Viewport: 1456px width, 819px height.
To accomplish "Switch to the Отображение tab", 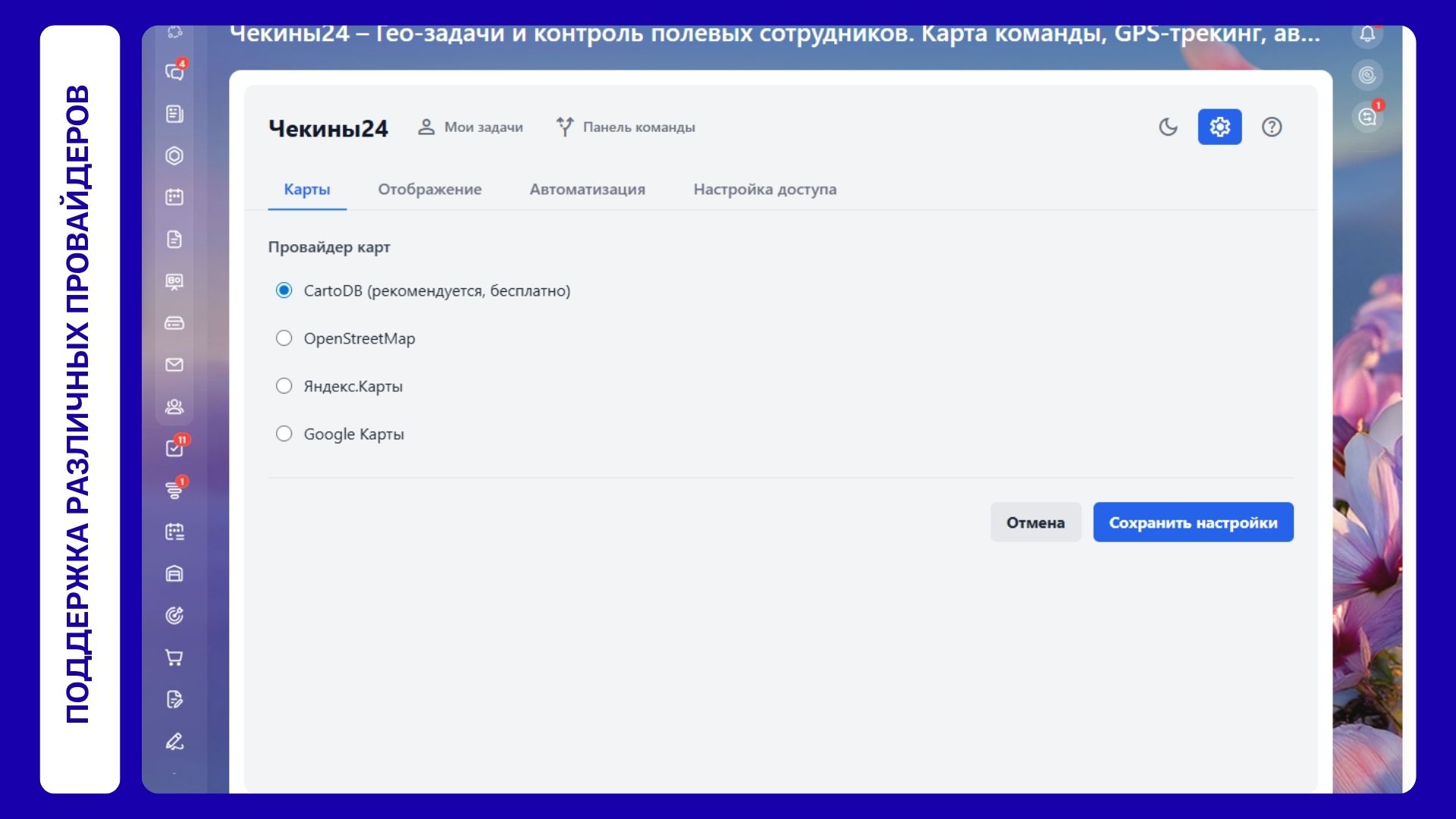I will pyautogui.click(x=429, y=190).
